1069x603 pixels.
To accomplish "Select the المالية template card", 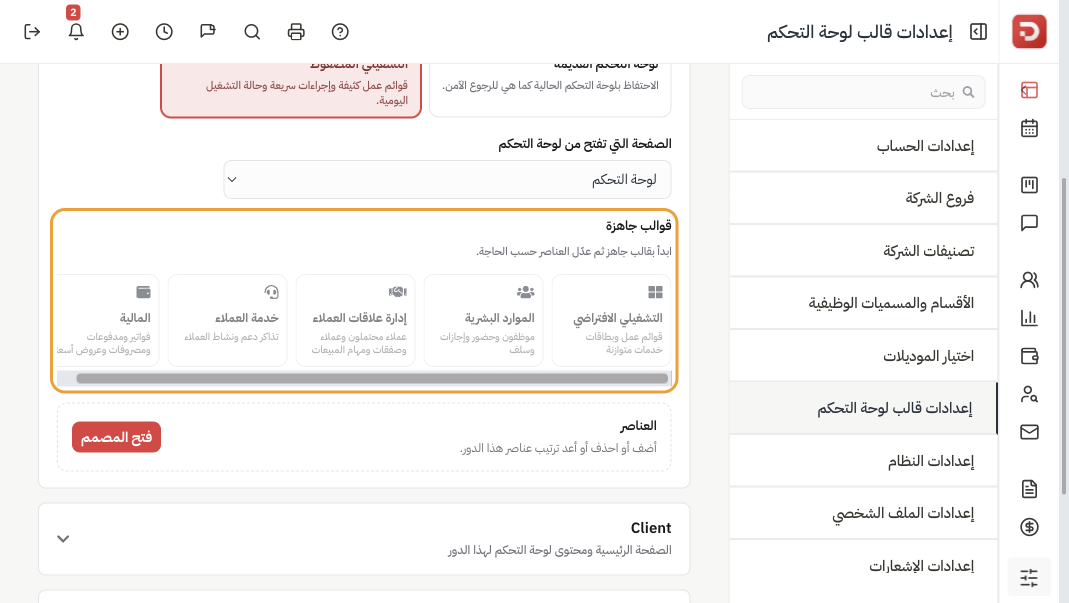I will click(108, 321).
